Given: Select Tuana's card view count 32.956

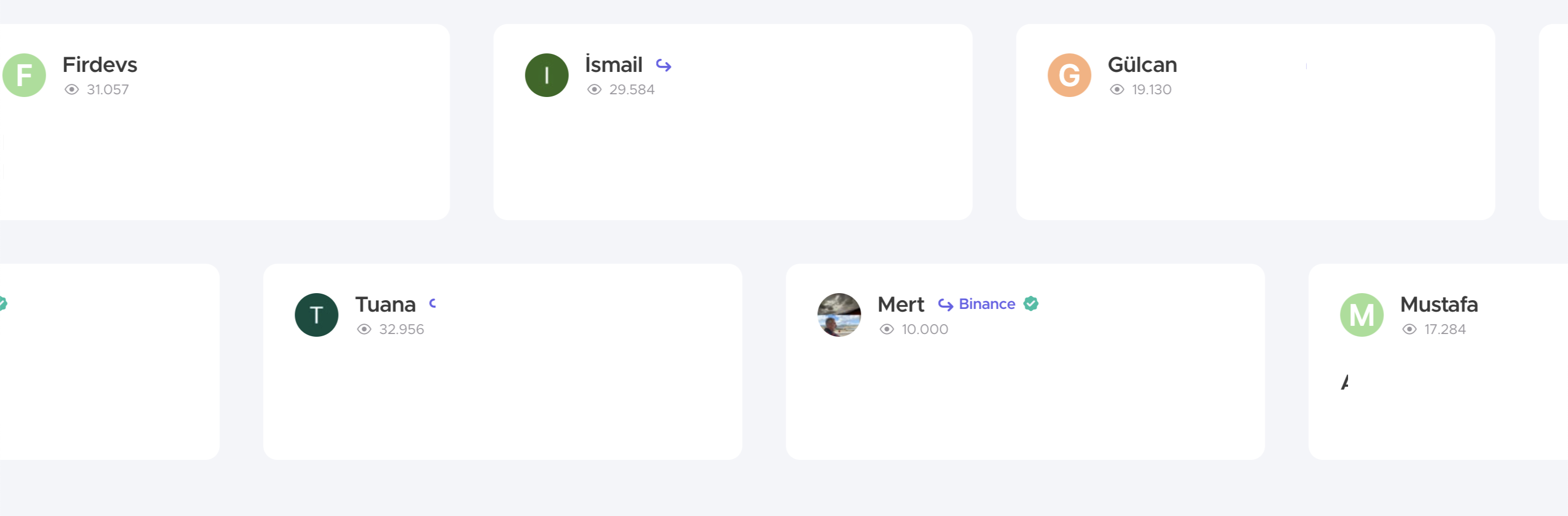Looking at the screenshot, I should pyautogui.click(x=402, y=330).
